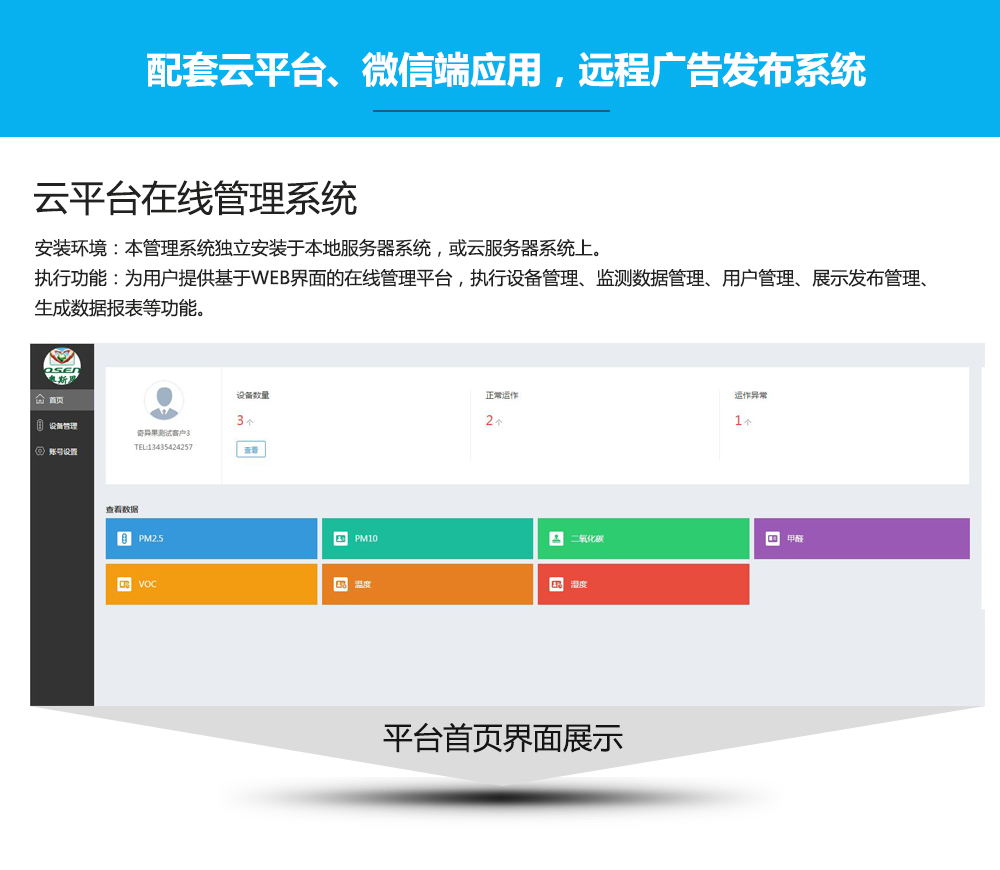Click the 运作异常 count number 1
This screenshot has height=870, width=1000.
738,421
